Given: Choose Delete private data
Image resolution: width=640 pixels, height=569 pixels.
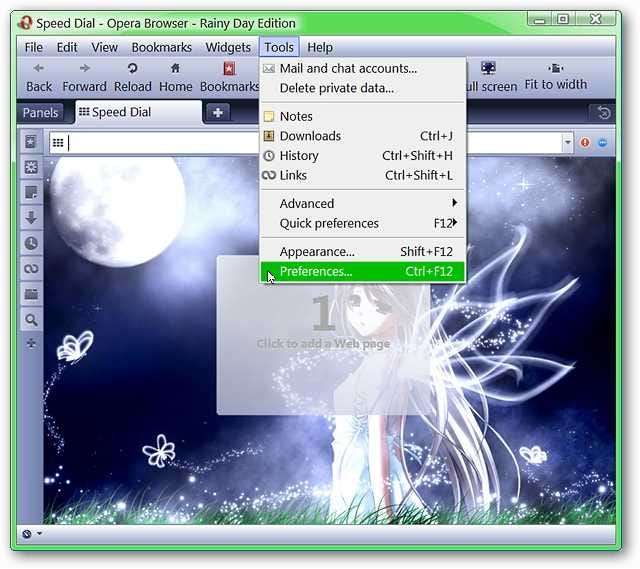Looking at the screenshot, I should pyautogui.click(x=362, y=88).
